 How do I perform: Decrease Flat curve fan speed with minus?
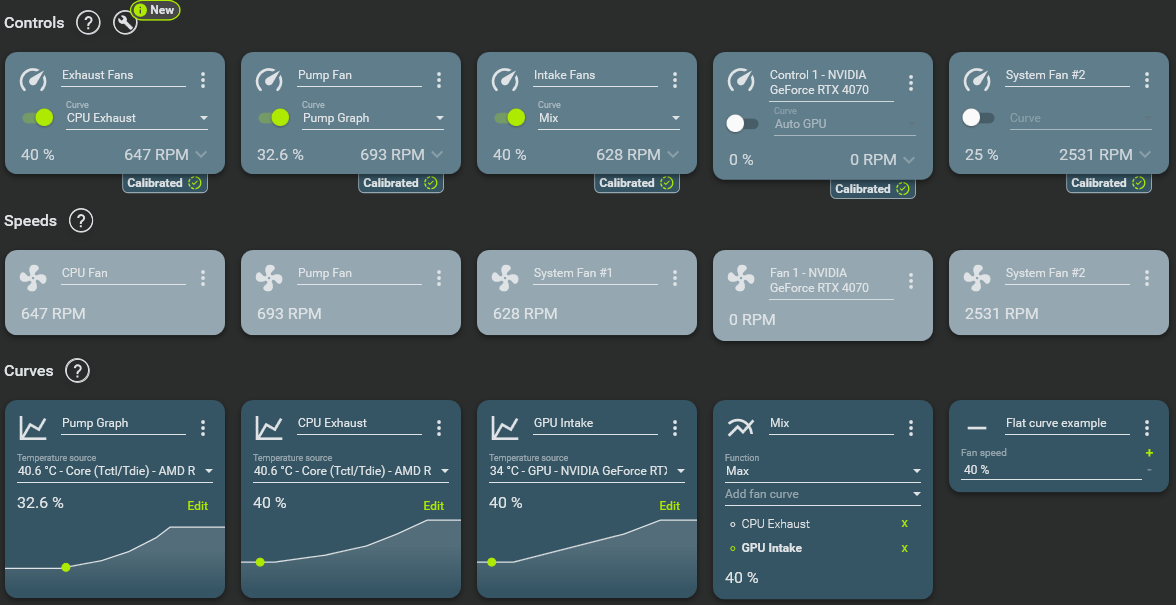(1148, 470)
